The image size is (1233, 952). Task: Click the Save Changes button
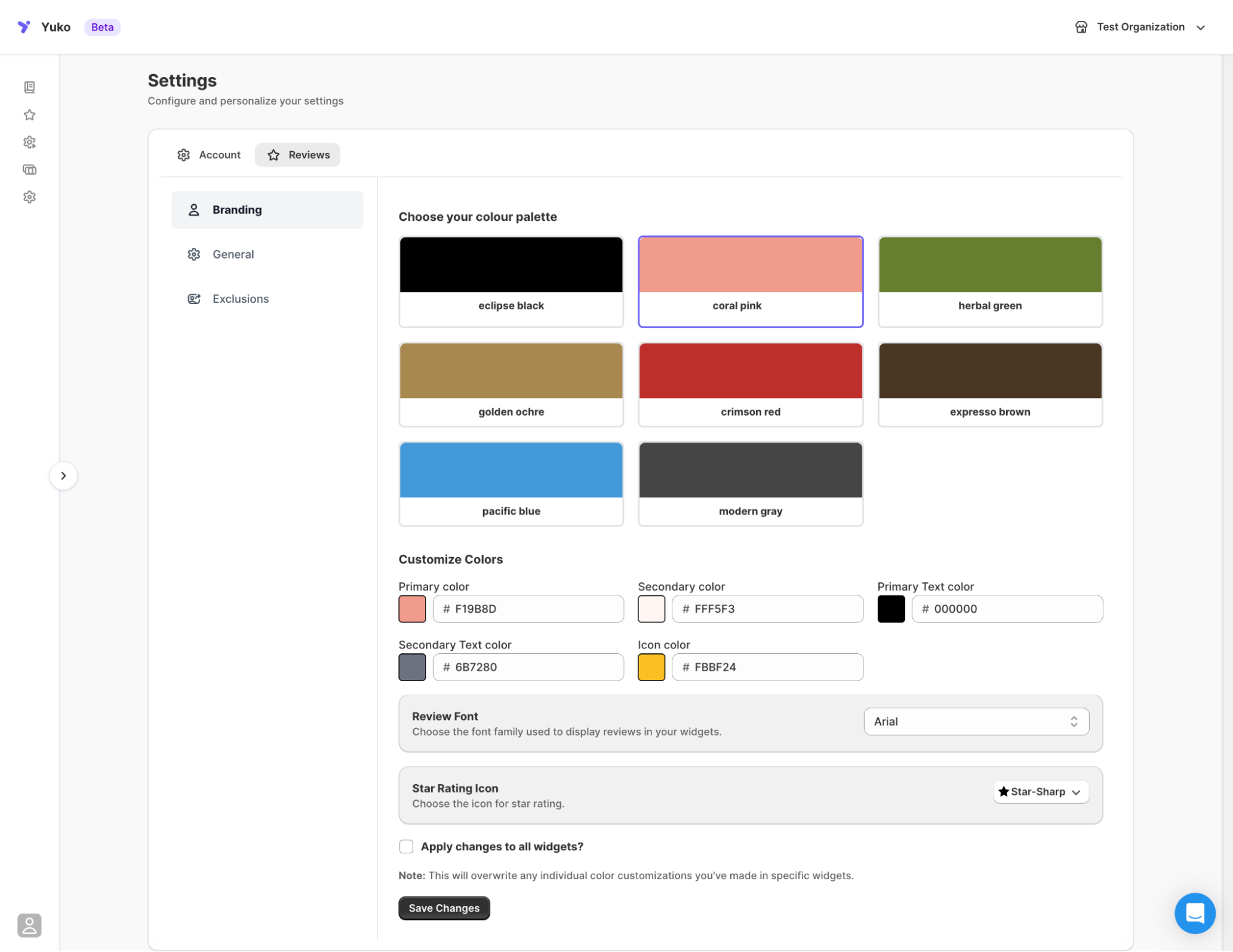(x=443, y=908)
